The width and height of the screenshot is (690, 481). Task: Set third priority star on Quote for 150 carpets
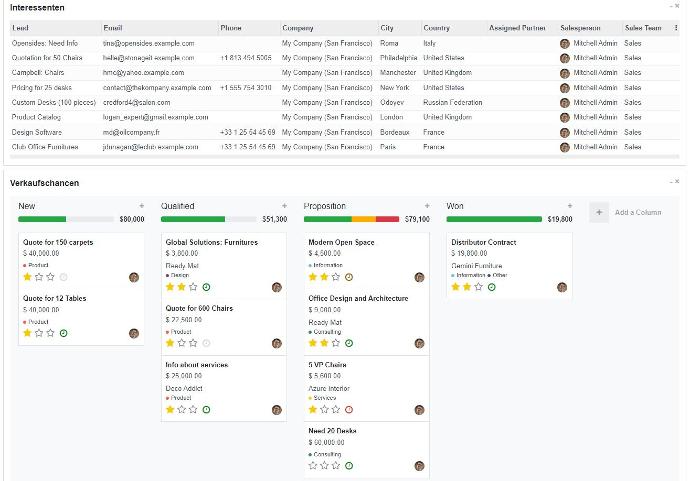(51, 277)
